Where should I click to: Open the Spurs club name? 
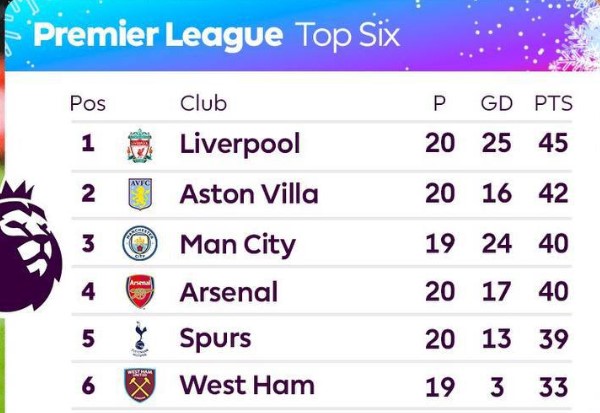[217, 340]
